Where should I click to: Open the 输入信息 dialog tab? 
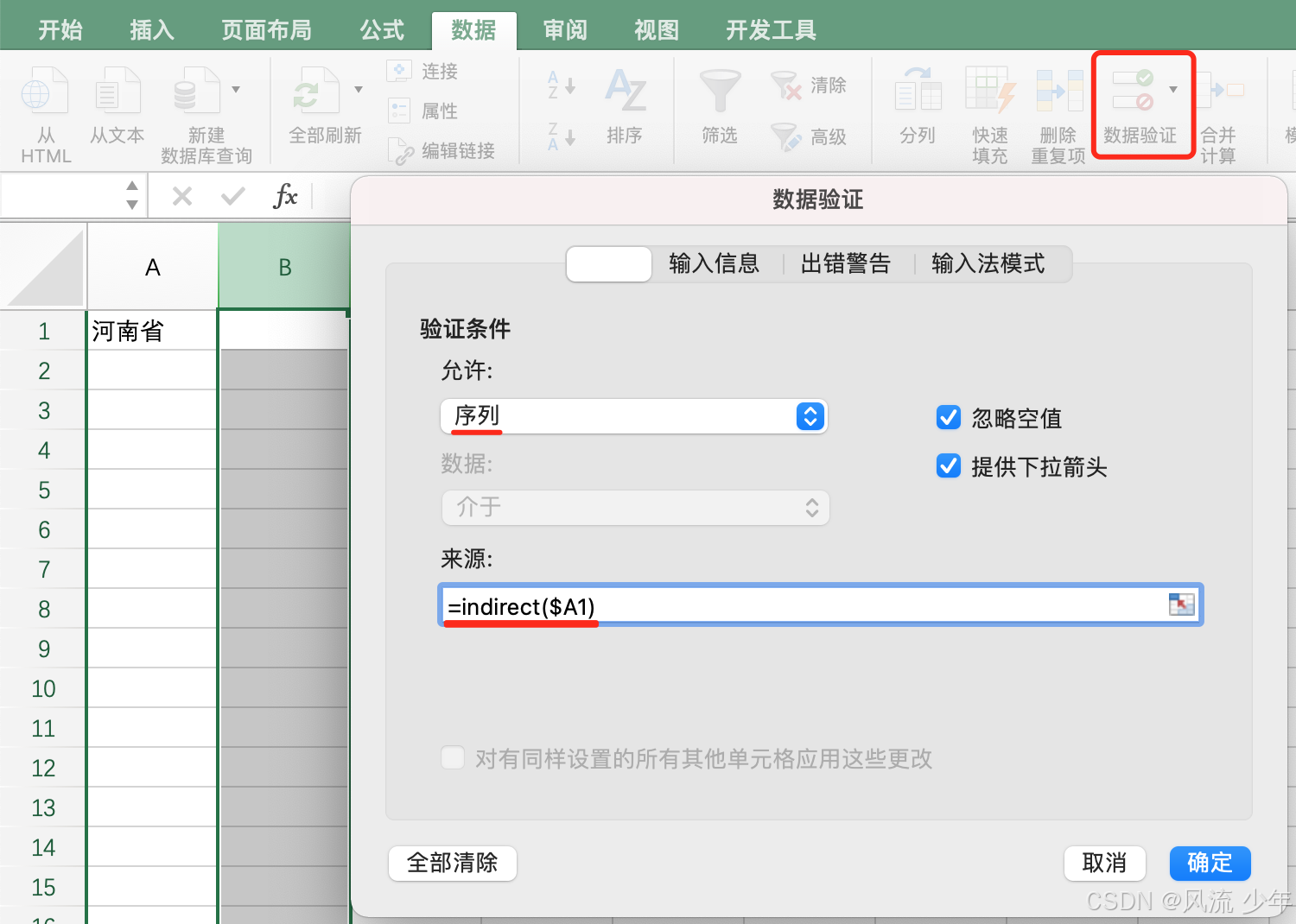point(715,263)
